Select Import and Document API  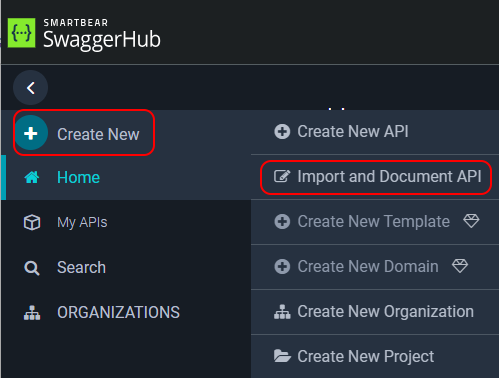tap(389, 176)
